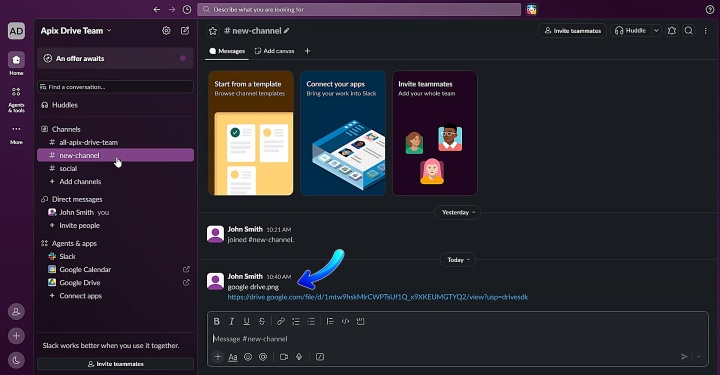Open attachments plus button in composer
The height and width of the screenshot is (375, 720).
[218, 357]
